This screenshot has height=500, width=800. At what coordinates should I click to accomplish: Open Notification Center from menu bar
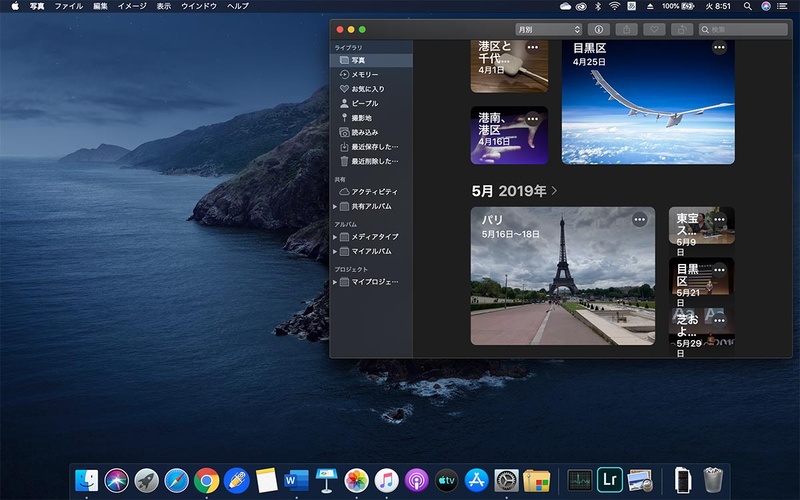(x=783, y=6)
